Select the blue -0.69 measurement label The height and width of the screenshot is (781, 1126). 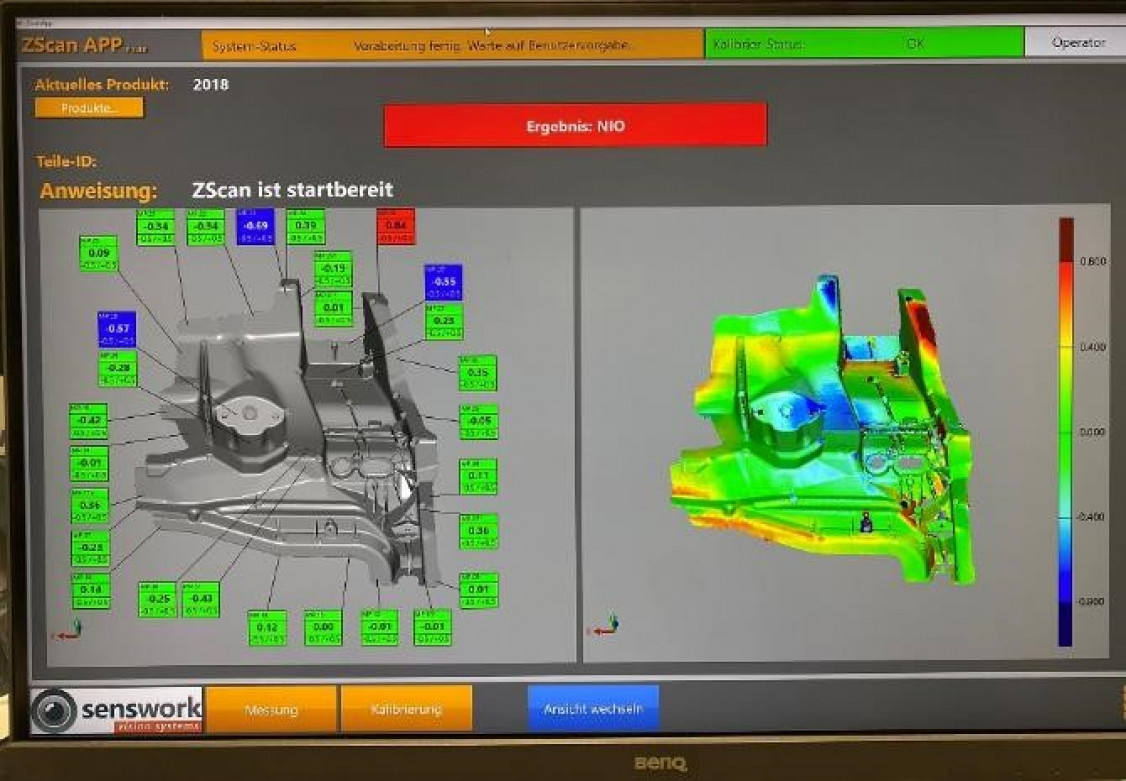click(255, 227)
